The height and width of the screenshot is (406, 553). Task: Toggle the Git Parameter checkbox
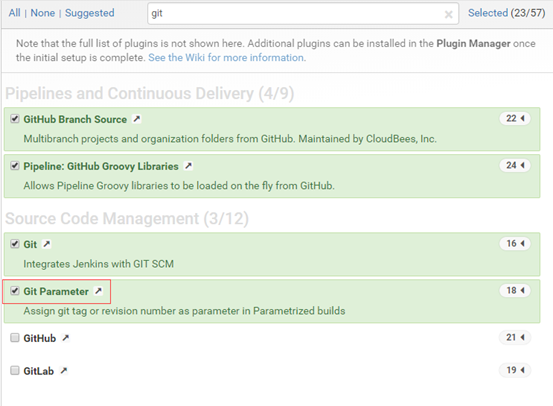coord(14,291)
